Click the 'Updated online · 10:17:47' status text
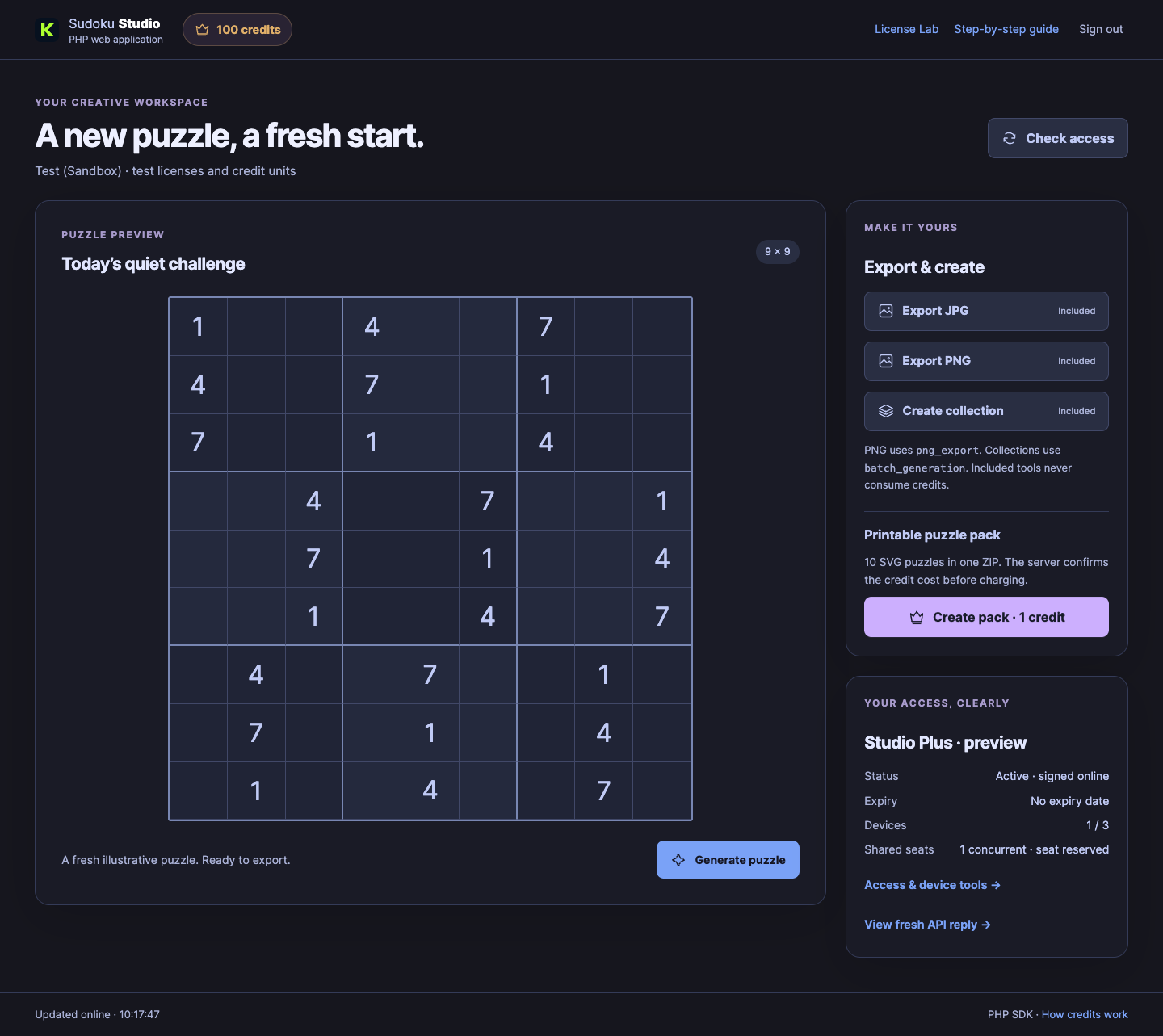 click(97, 1014)
